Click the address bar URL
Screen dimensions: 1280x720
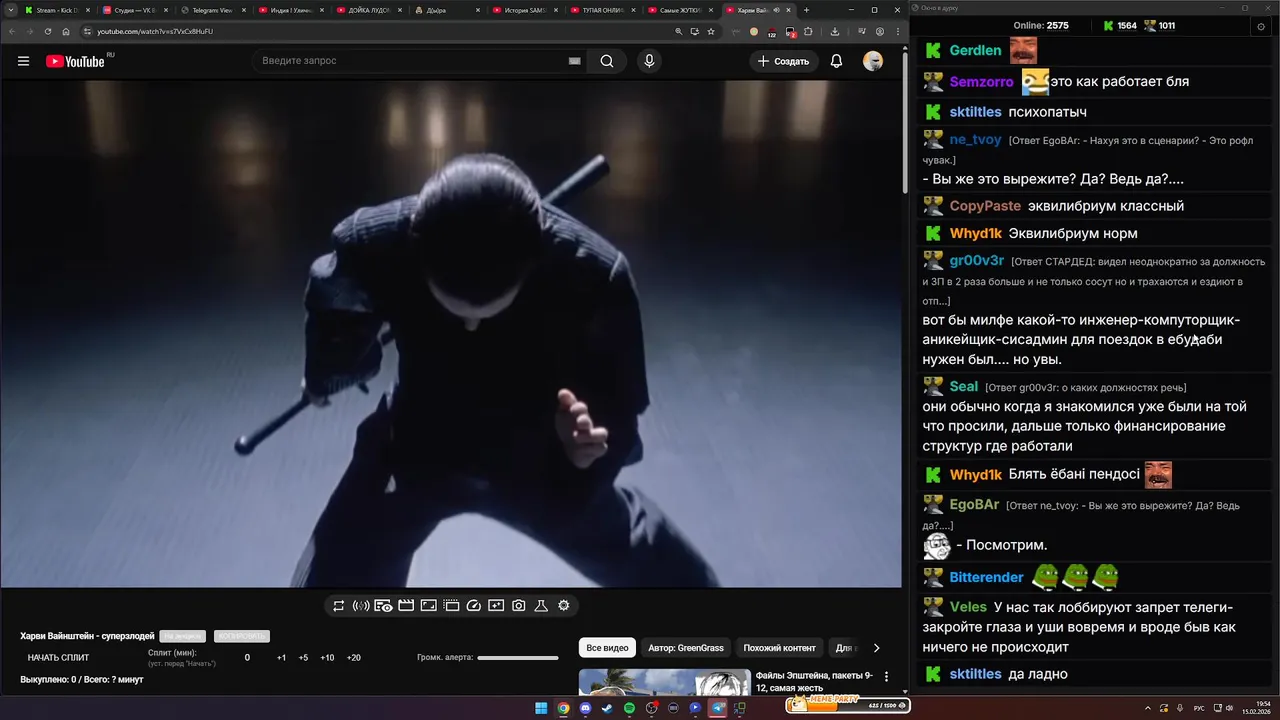(x=155, y=31)
